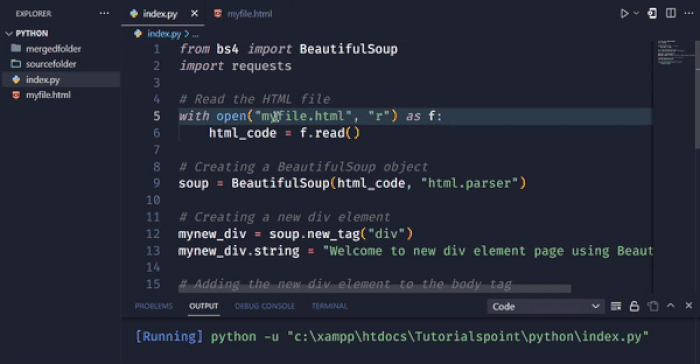
Task: Click the open changes icon in editor toolbar
Action: [x=652, y=13]
